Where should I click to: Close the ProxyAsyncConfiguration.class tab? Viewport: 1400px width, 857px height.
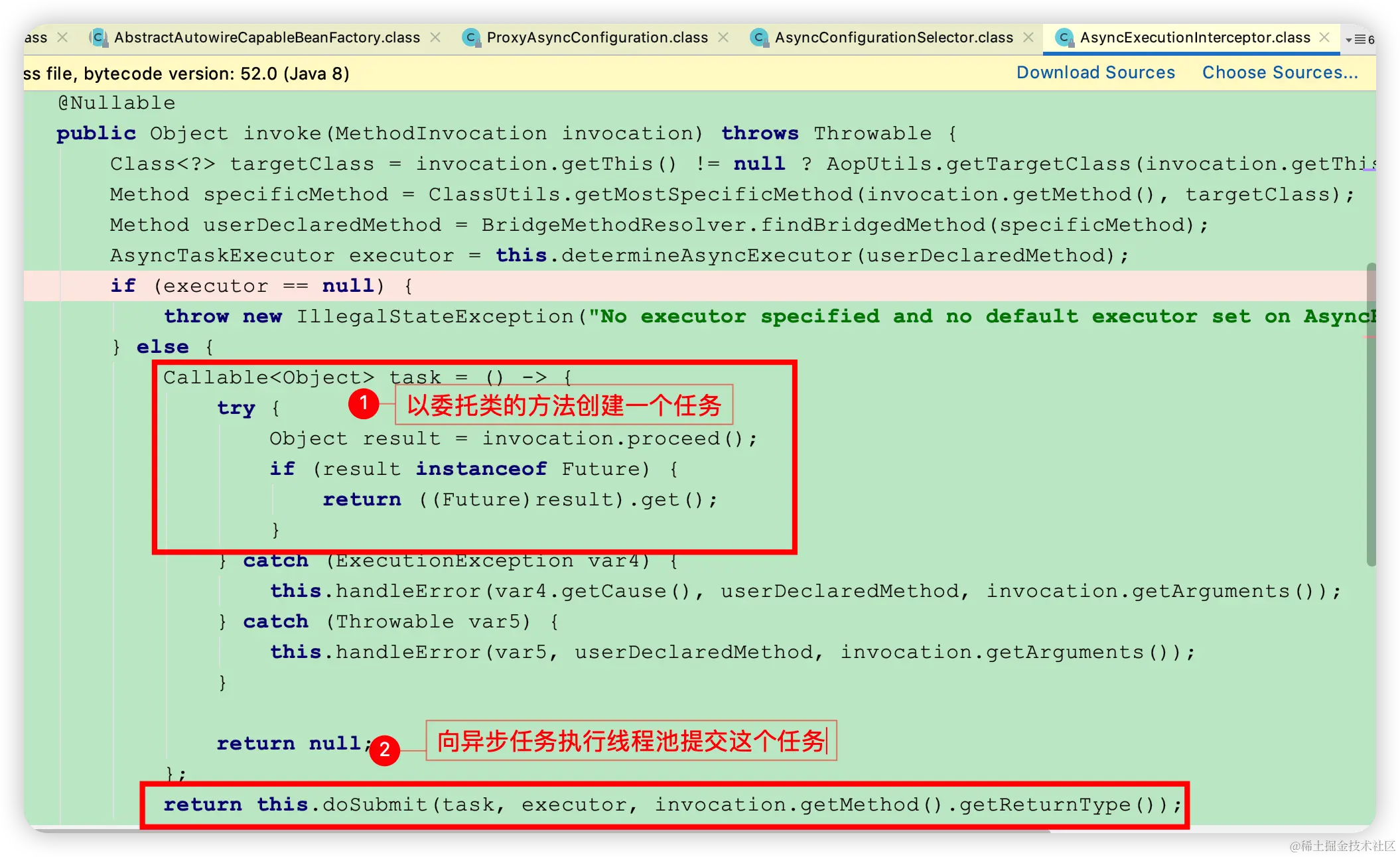(723, 38)
